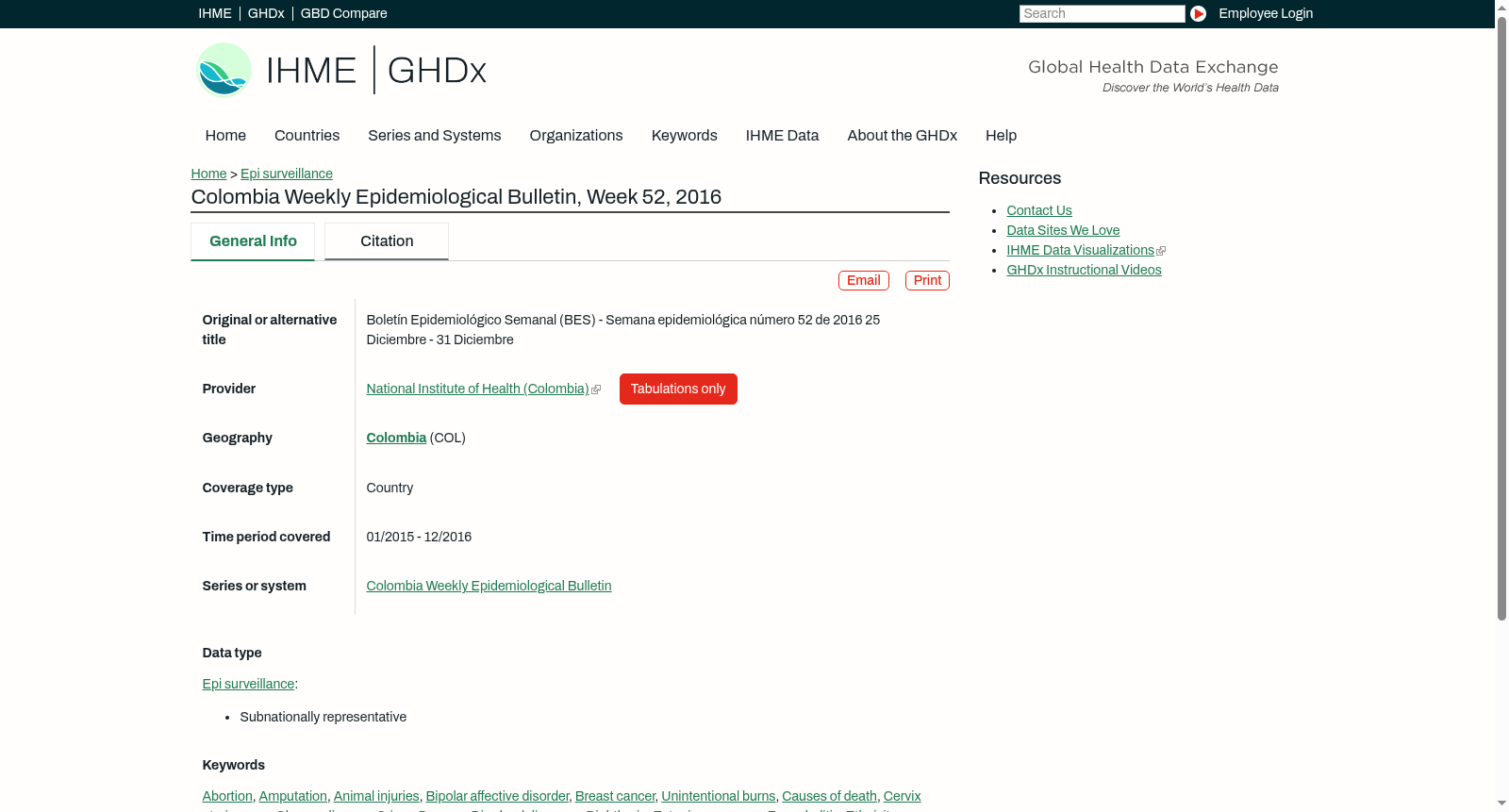Click the GHDx wordmark in the header

pyautogui.click(x=437, y=71)
